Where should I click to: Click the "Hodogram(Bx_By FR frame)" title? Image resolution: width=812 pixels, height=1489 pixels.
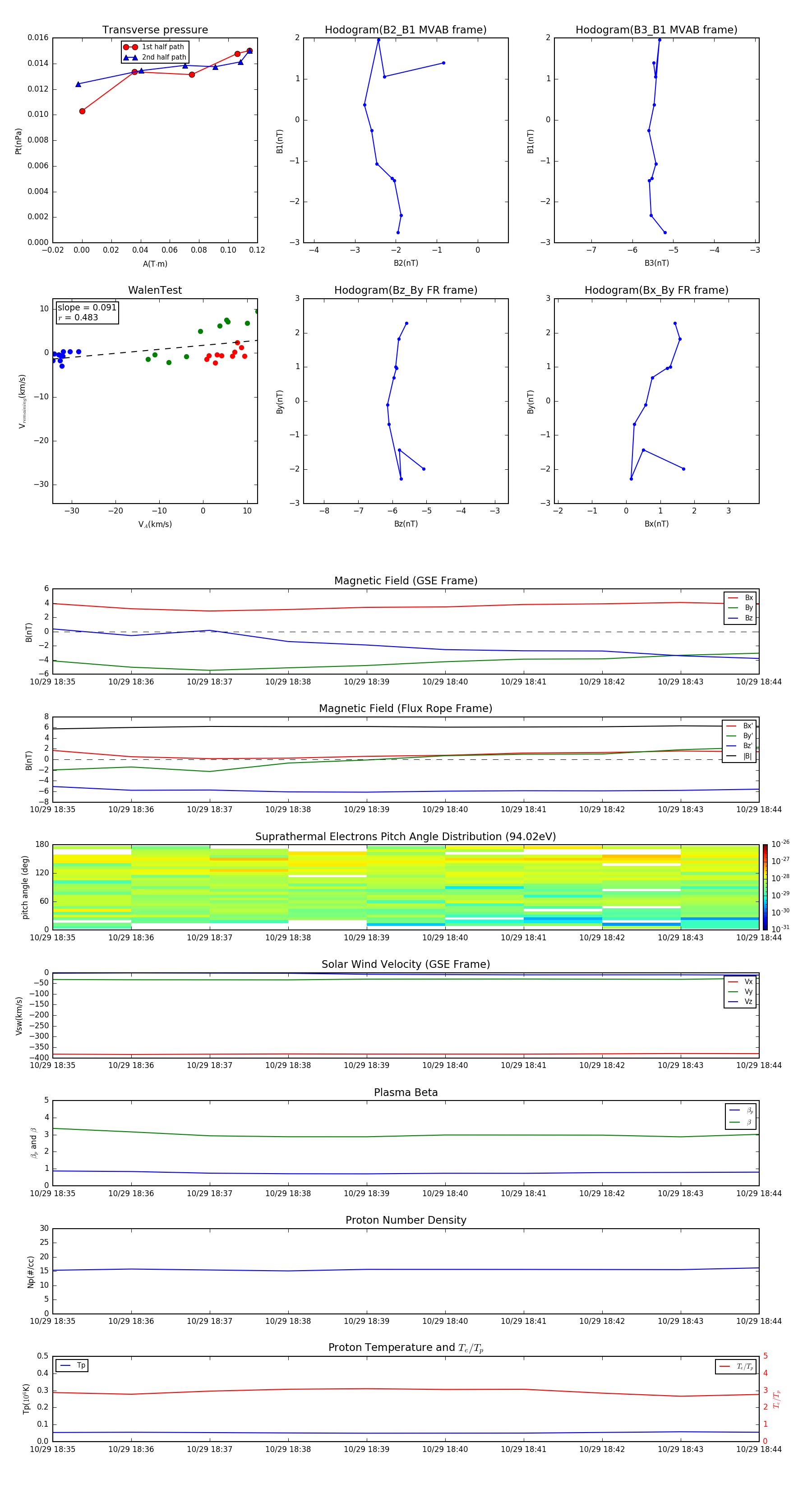(x=656, y=290)
